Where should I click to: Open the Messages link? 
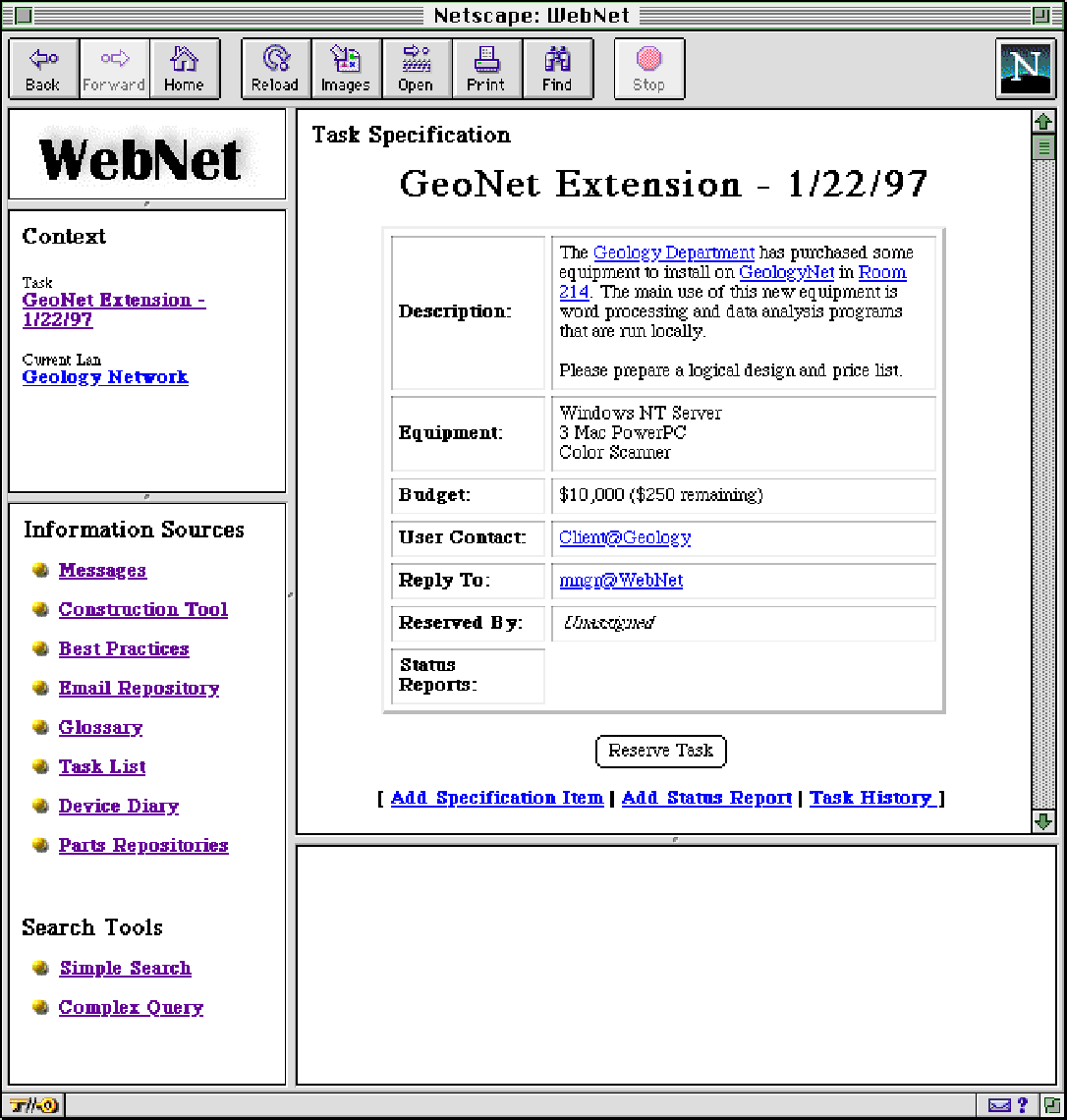(102, 570)
